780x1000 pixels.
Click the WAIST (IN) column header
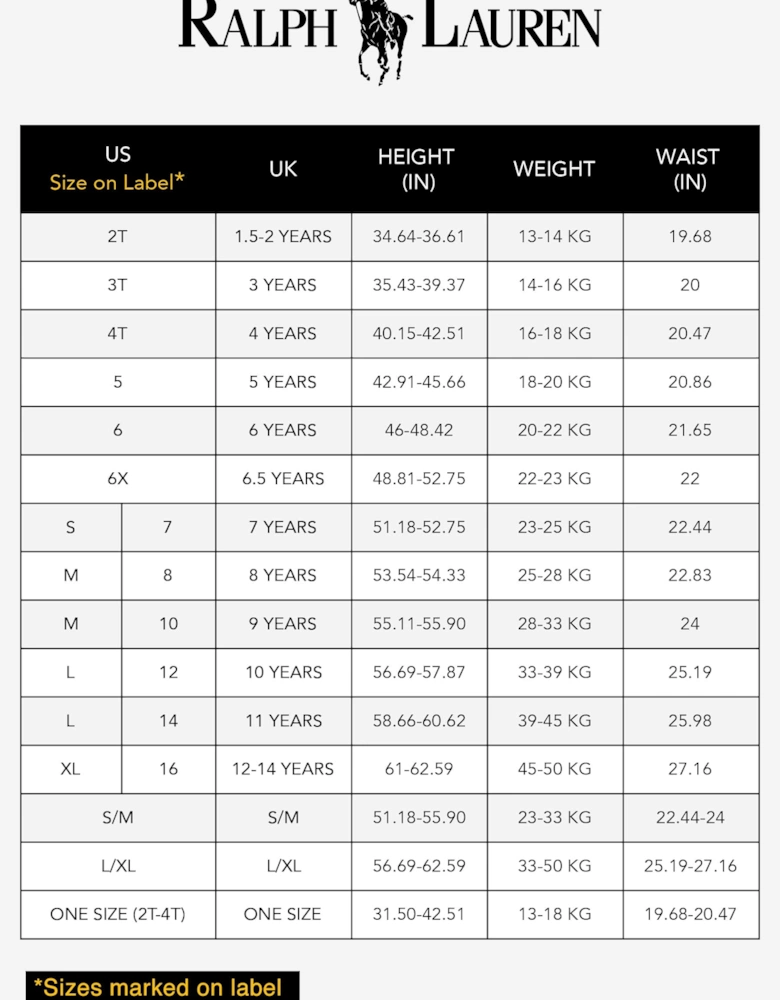point(689,168)
